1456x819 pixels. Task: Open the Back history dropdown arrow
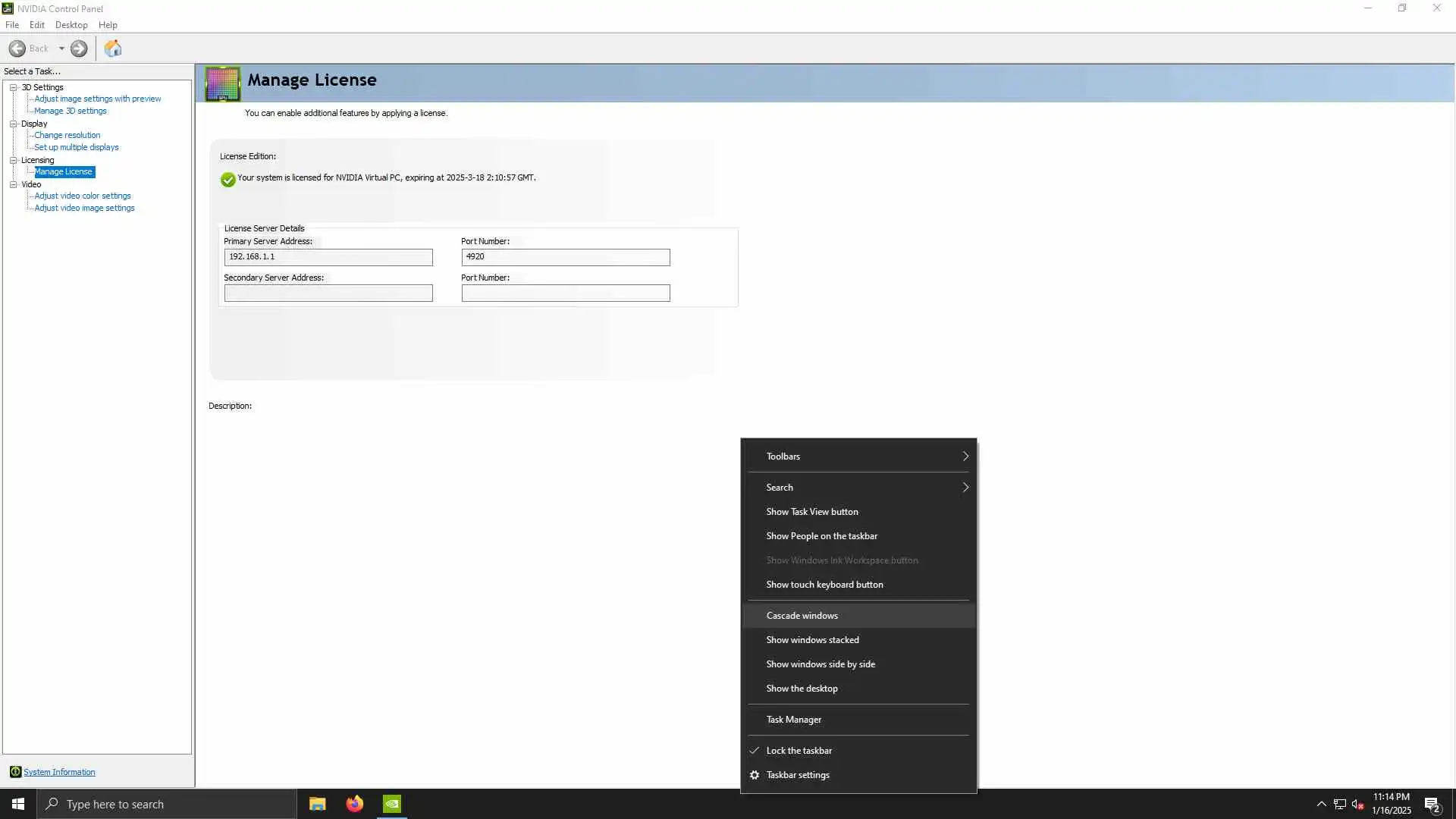tap(61, 49)
